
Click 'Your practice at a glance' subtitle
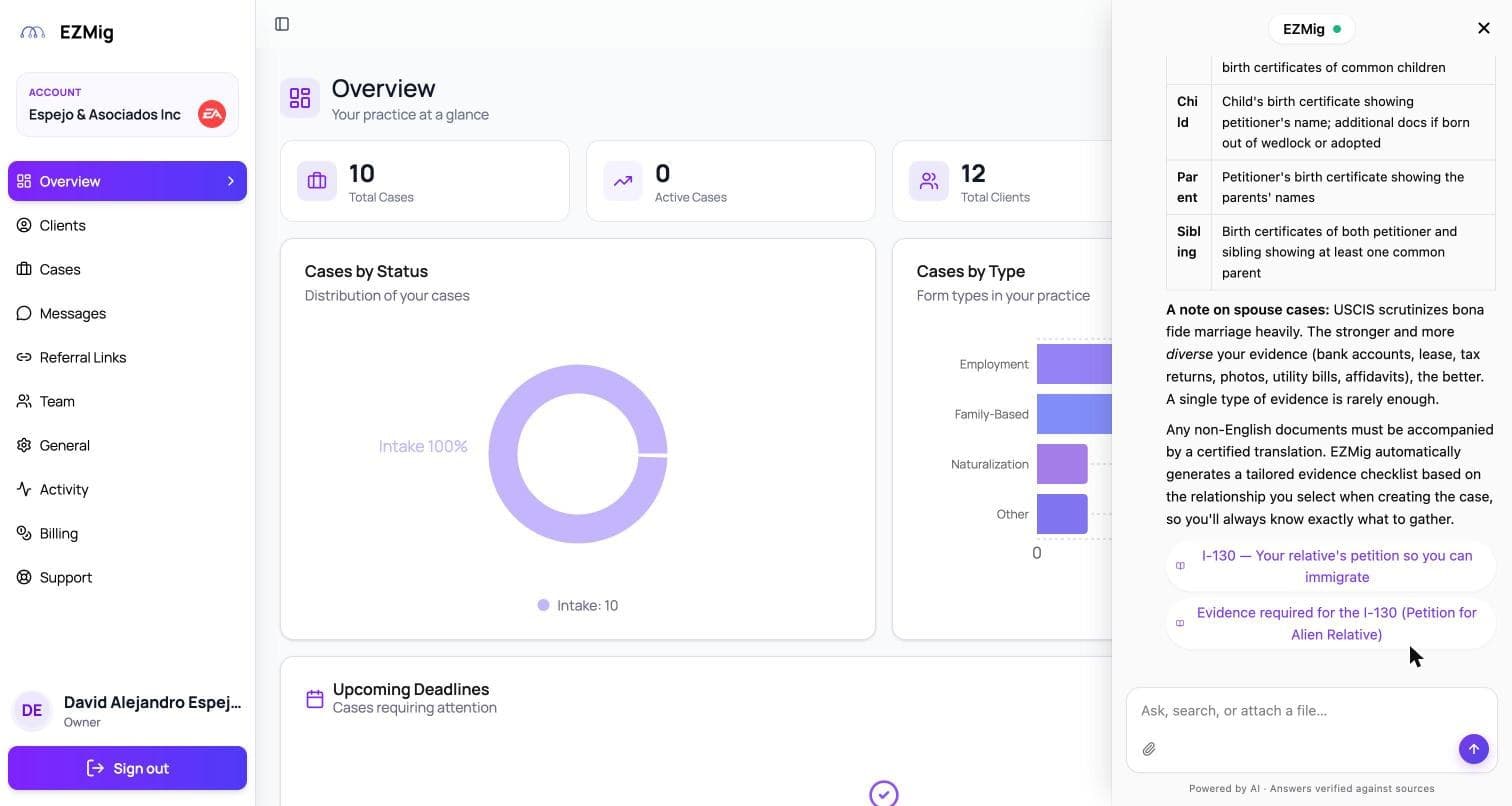click(410, 114)
